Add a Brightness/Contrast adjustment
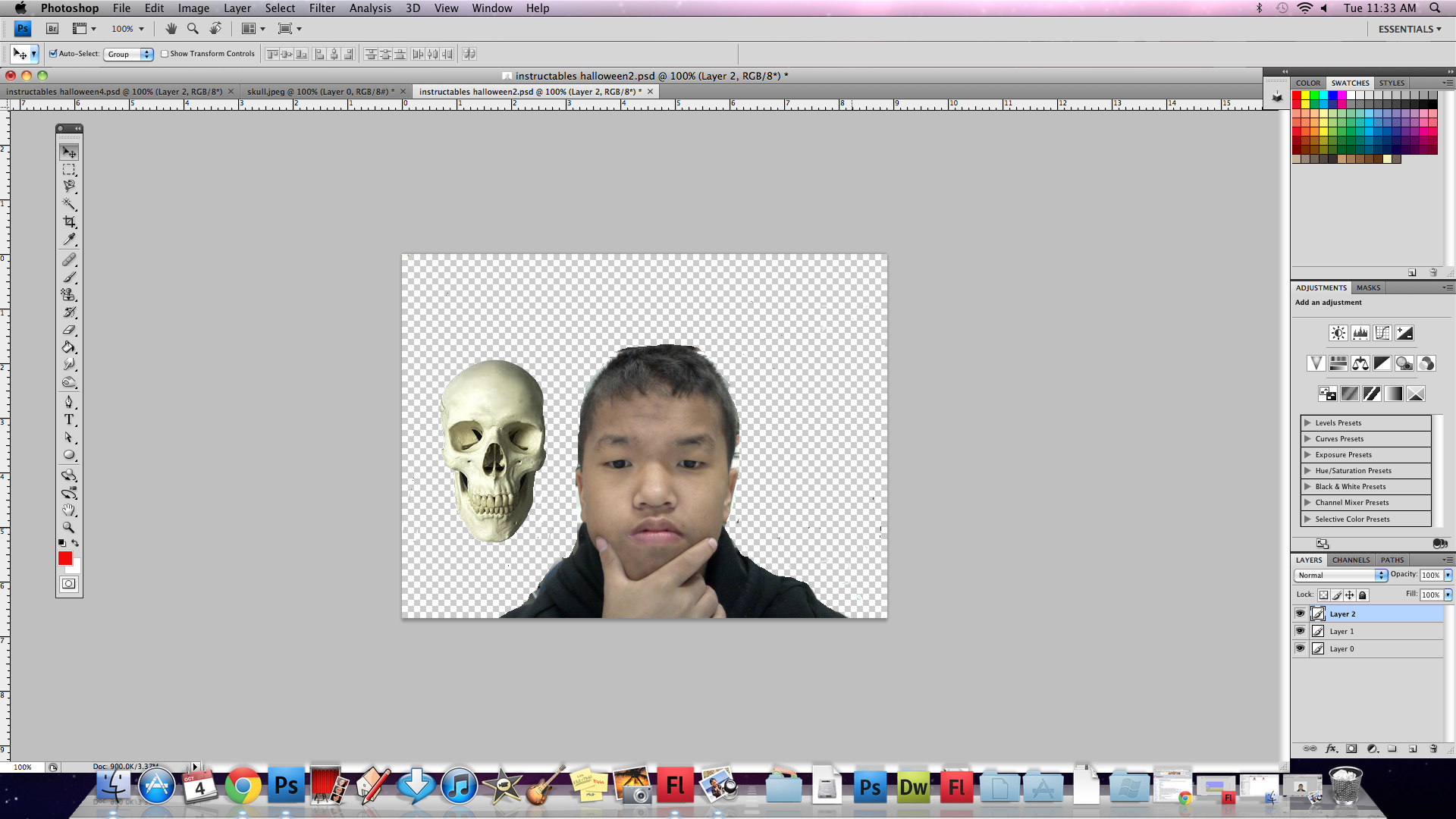 1338,333
